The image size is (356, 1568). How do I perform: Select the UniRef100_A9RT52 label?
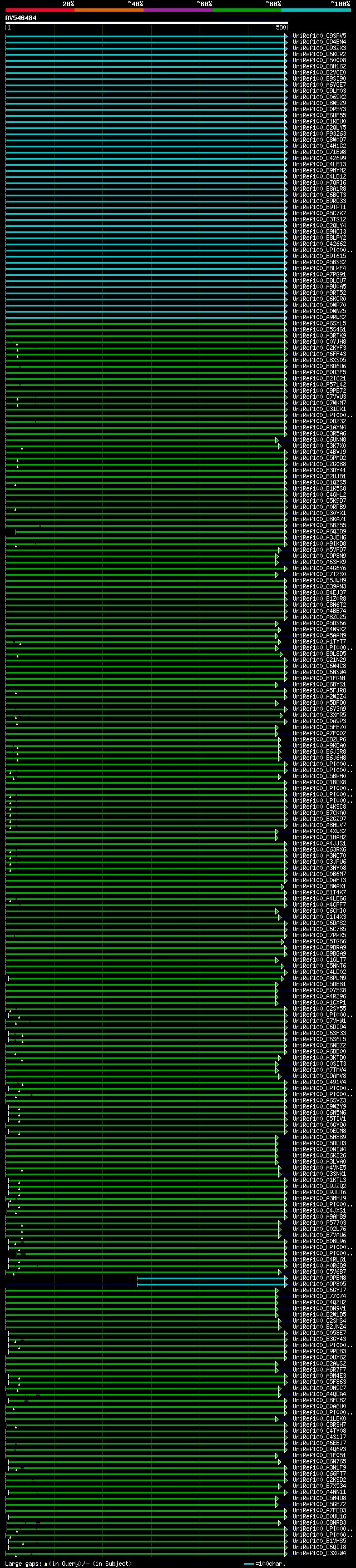click(x=319, y=293)
